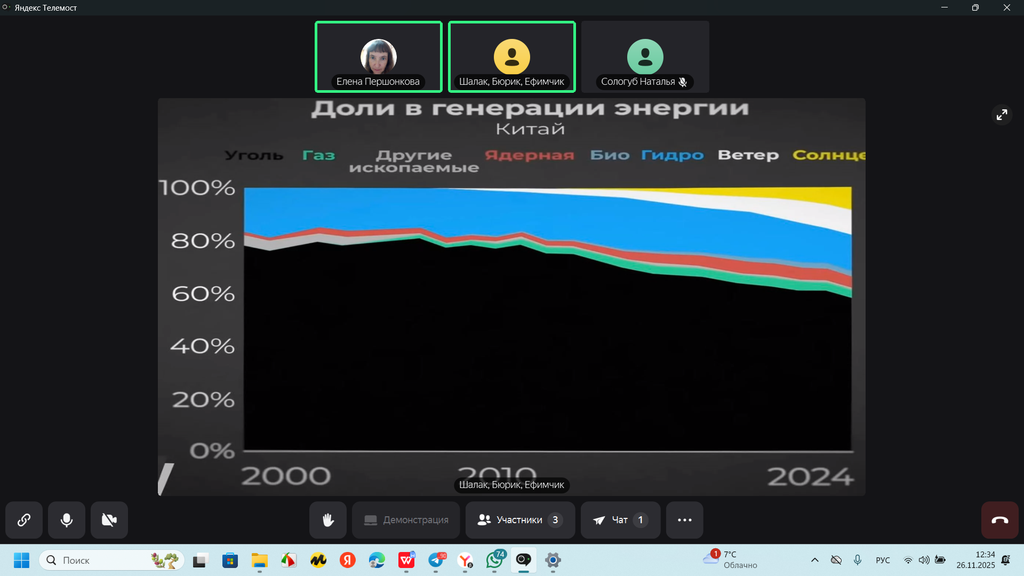This screenshot has width=1024, height=576.
Task: Toggle the camera on or off
Action: 109,520
